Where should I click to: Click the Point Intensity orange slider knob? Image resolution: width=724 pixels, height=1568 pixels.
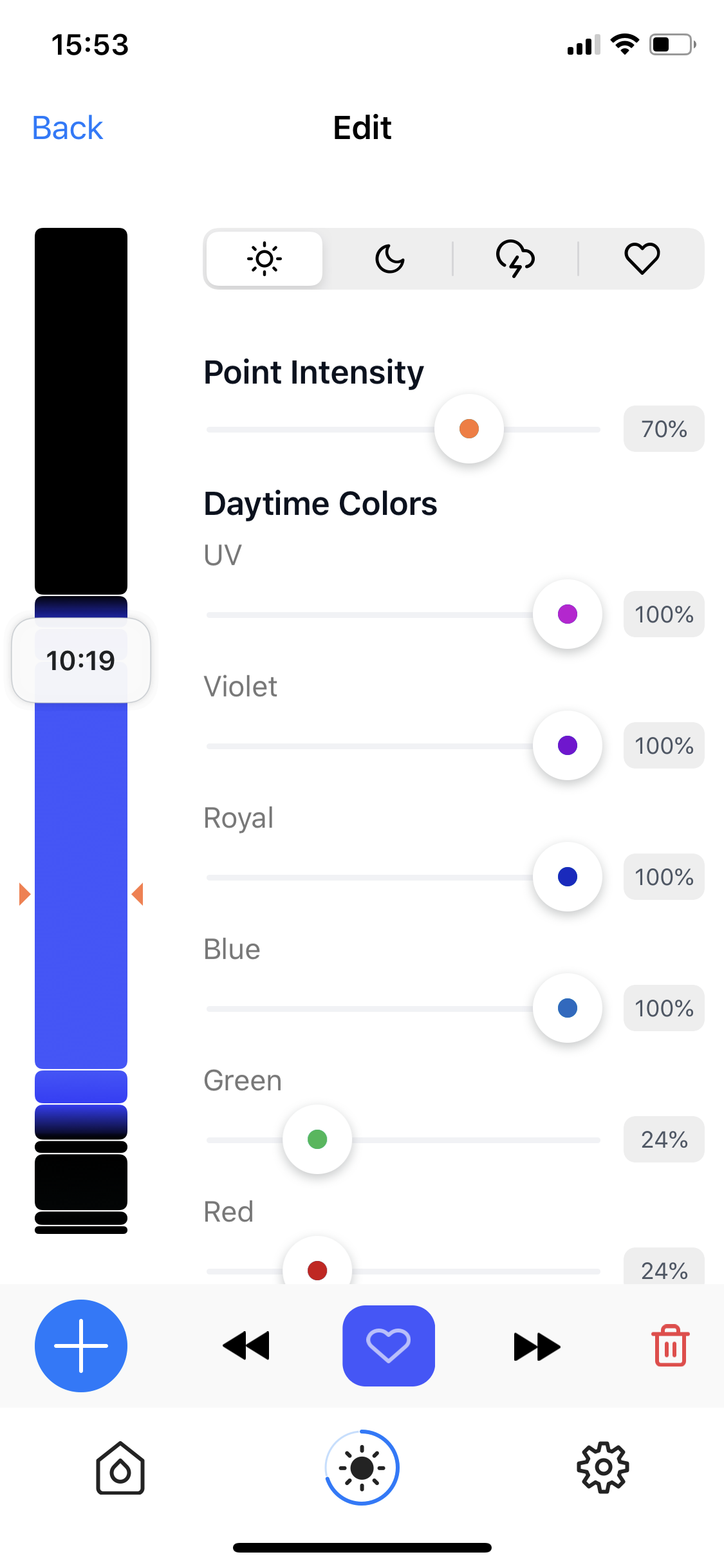click(x=469, y=429)
